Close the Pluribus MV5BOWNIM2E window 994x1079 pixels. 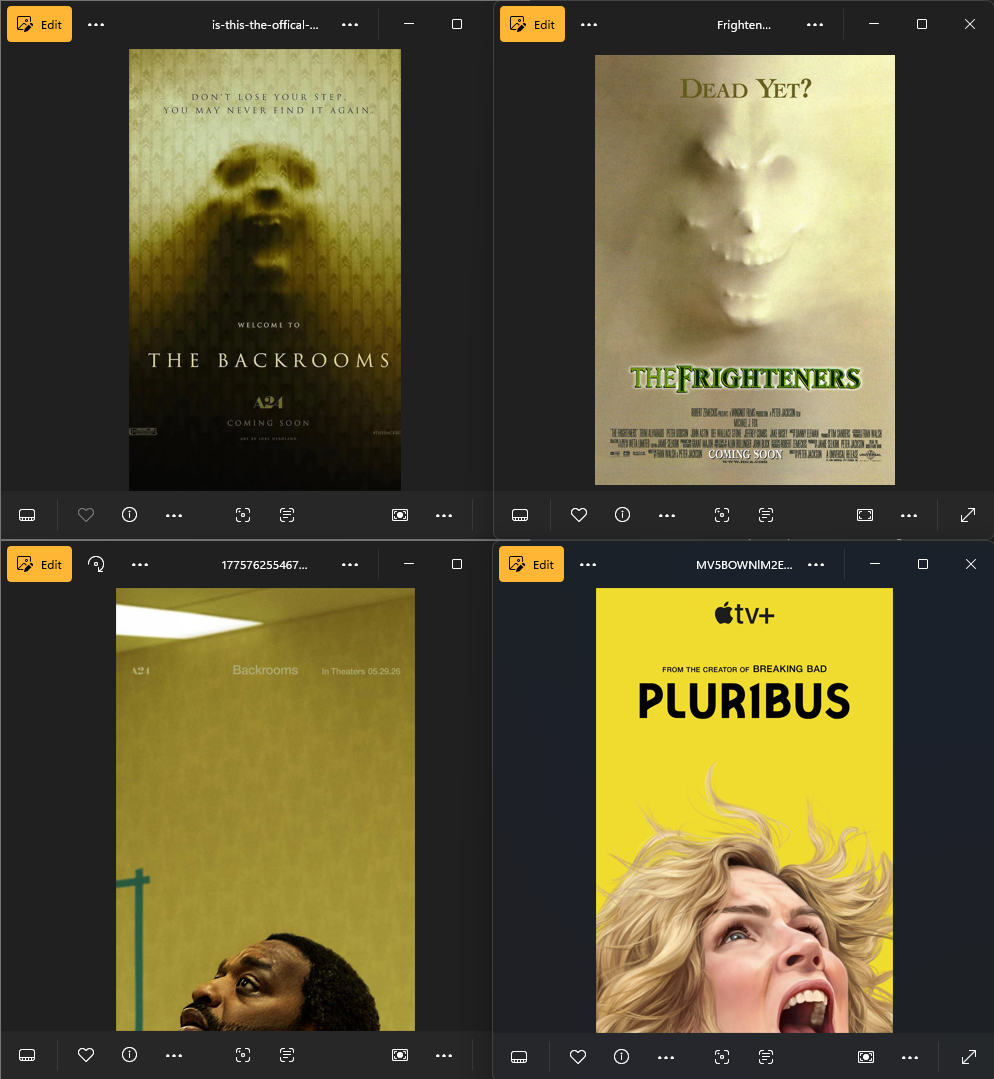[971, 564]
